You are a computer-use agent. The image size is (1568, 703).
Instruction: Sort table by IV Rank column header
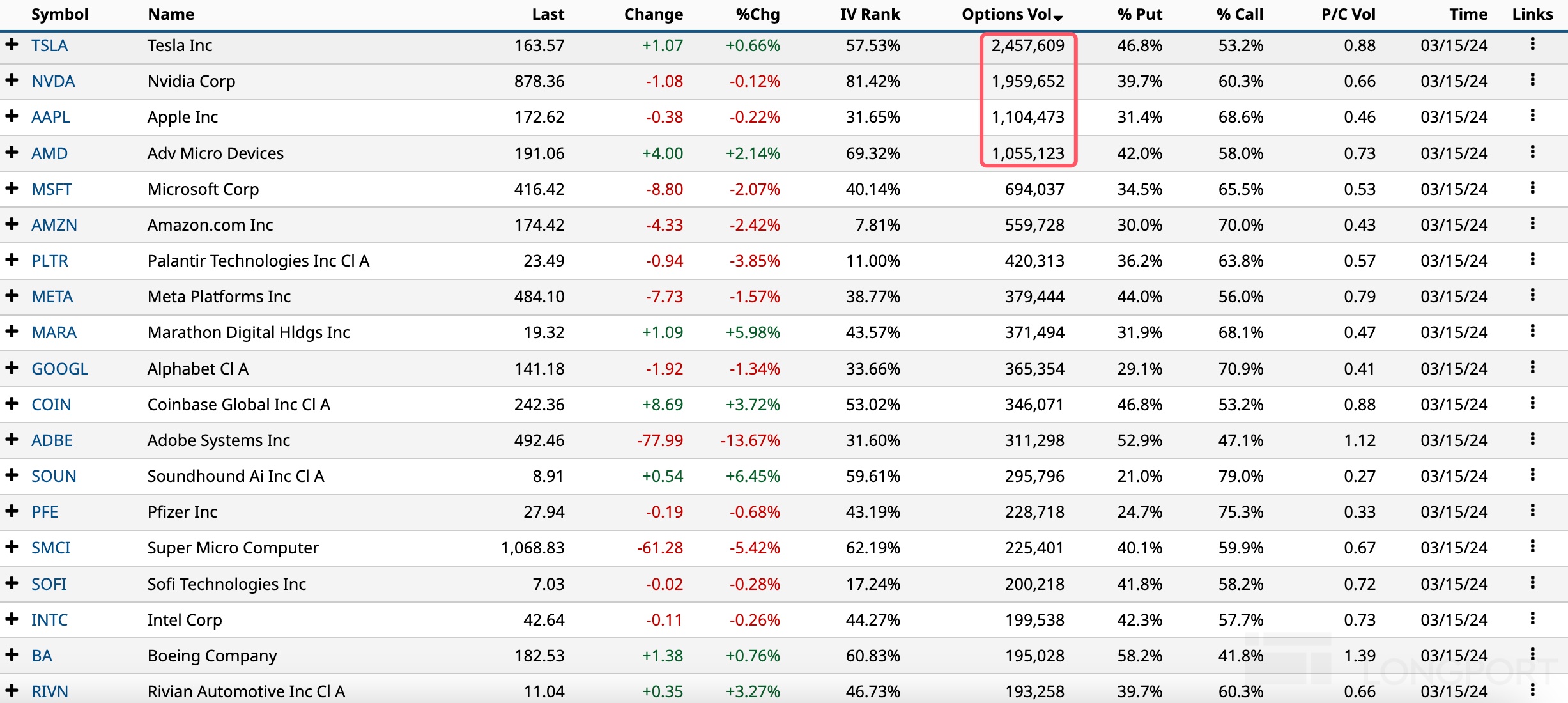(x=869, y=15)
